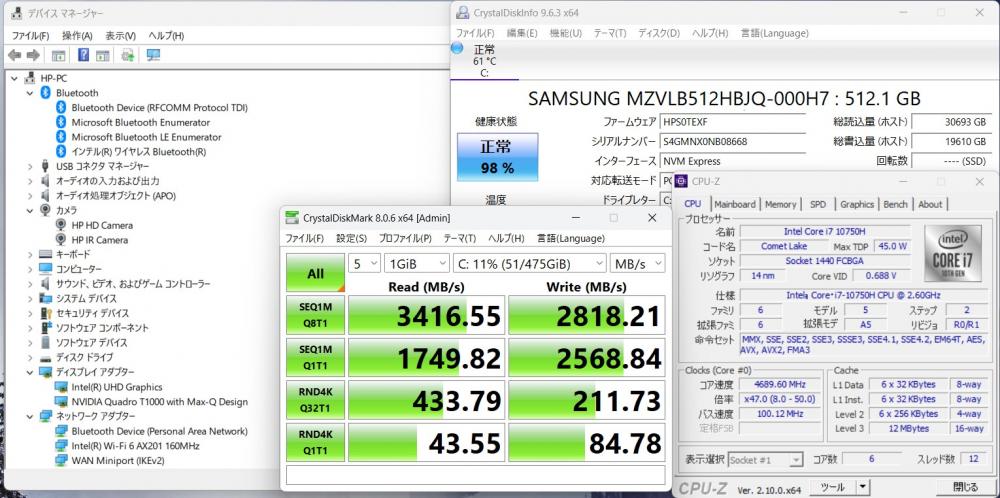The width and height of the screenshot is (1000, 498).
Task: Open 操作(A) menu in Device Manager
Action: (x=77, y=36)
